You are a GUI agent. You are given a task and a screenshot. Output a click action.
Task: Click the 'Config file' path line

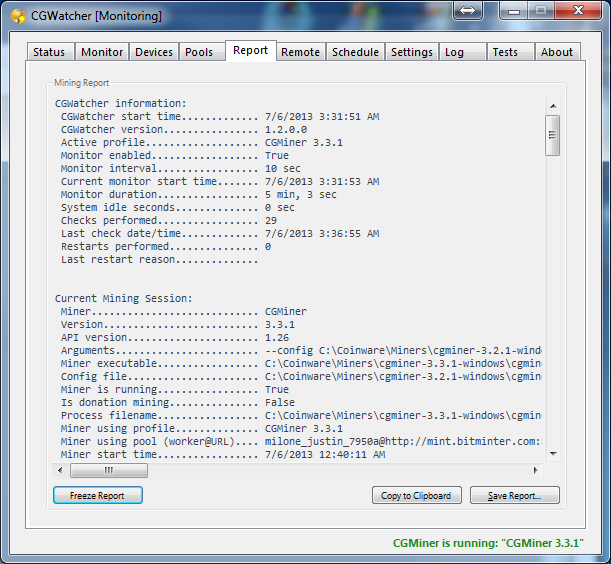point(301,377)
